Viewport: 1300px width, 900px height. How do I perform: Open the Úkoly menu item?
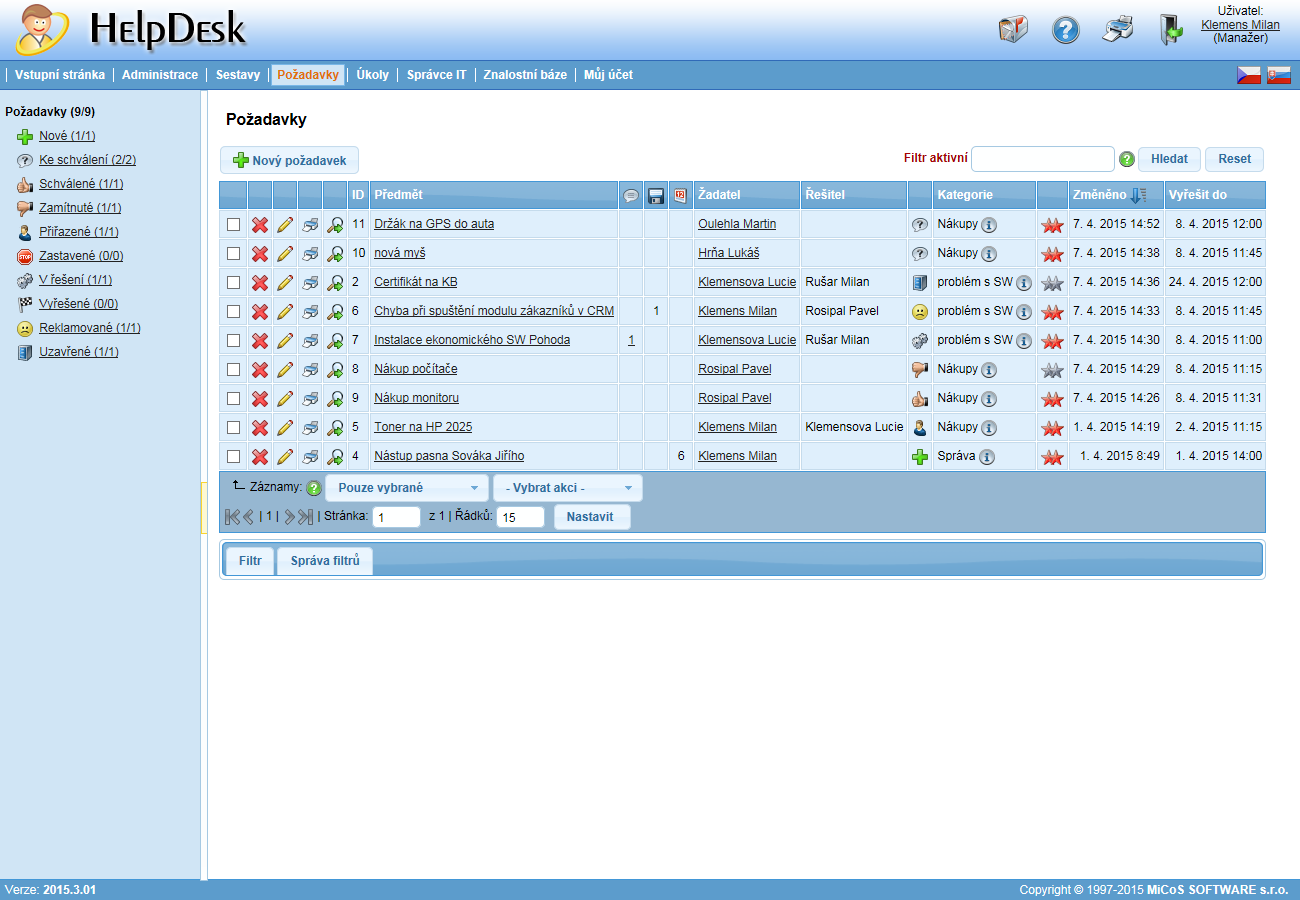pos(373,75)
